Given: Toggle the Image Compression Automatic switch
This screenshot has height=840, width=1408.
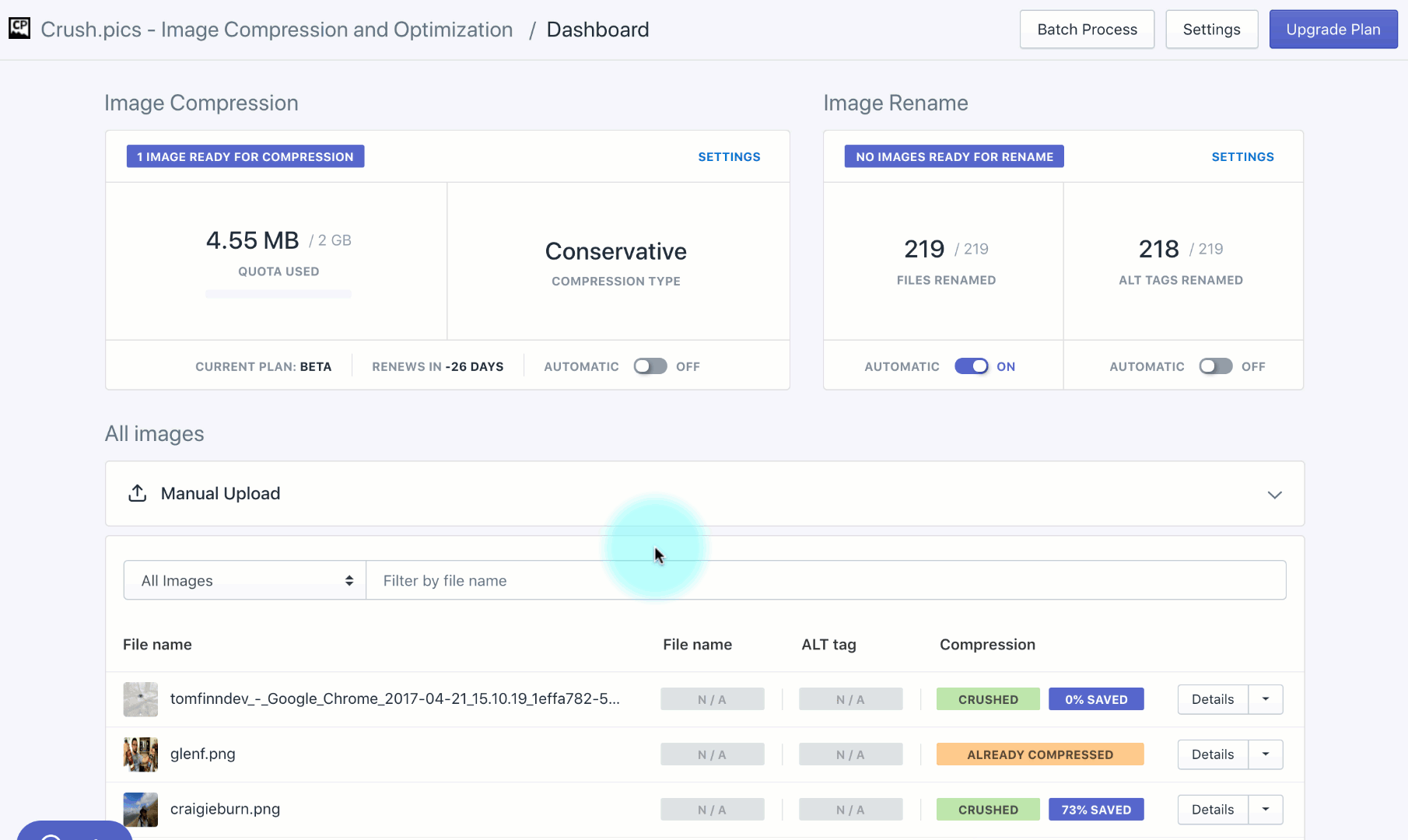Looking at the screenshot, I should [650, 366].
